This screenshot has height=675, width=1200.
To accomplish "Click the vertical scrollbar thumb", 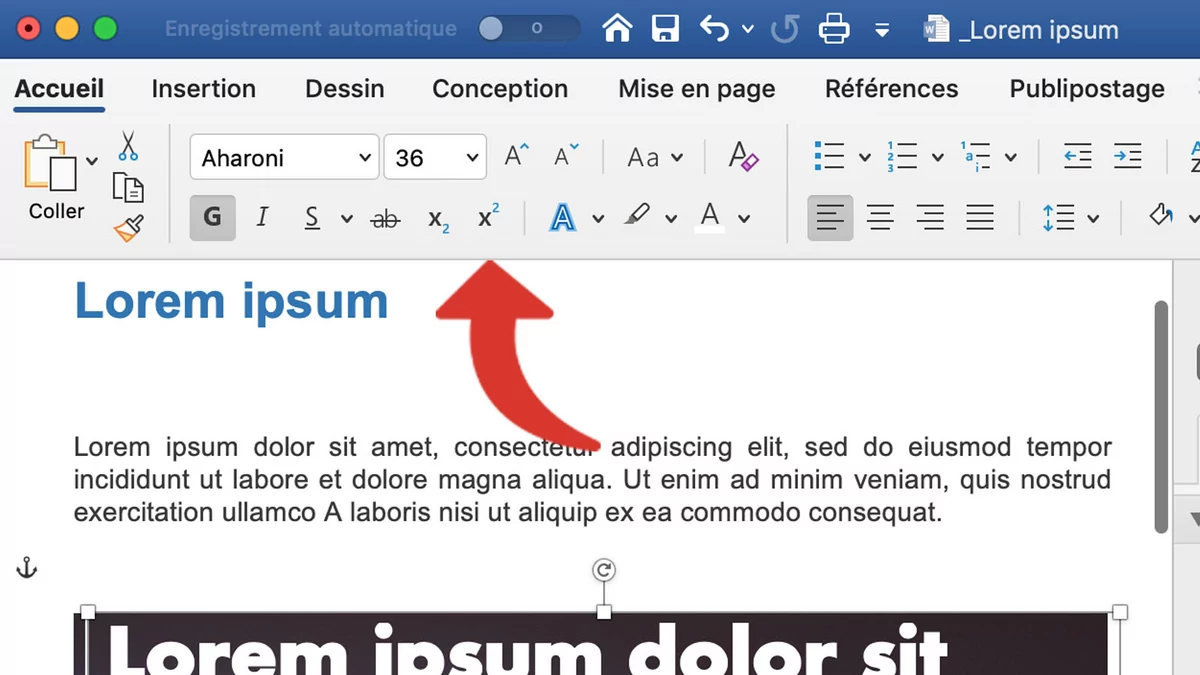I will coord(1161,416).
